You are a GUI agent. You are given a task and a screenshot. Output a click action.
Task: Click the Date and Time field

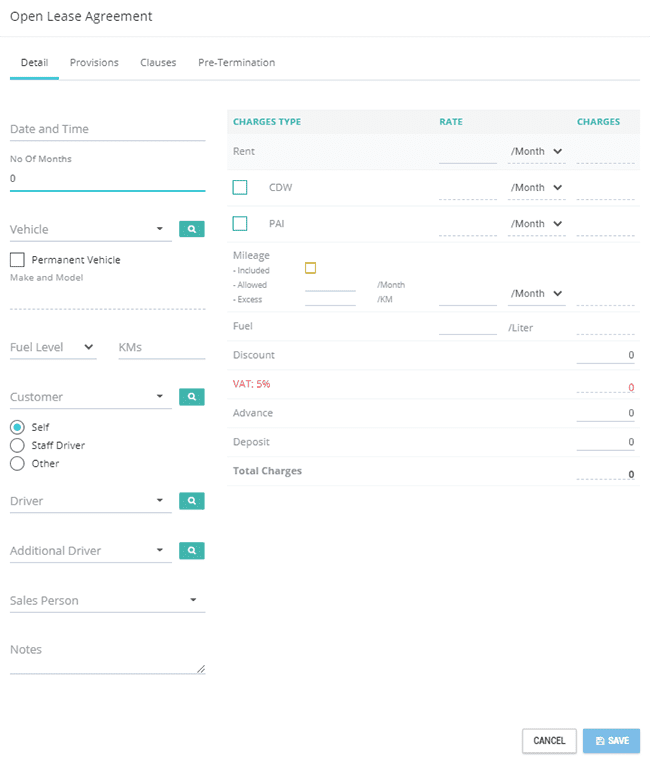(108, 129)
